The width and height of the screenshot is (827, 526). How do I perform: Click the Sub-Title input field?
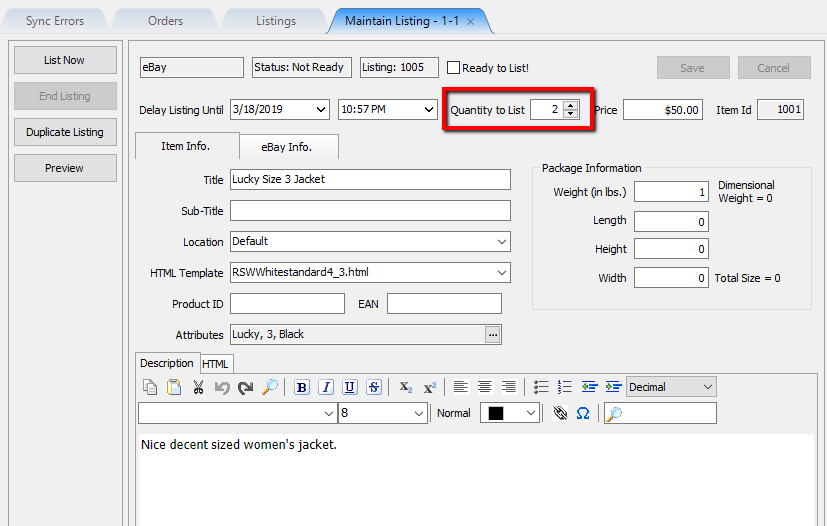coord(370,211)
